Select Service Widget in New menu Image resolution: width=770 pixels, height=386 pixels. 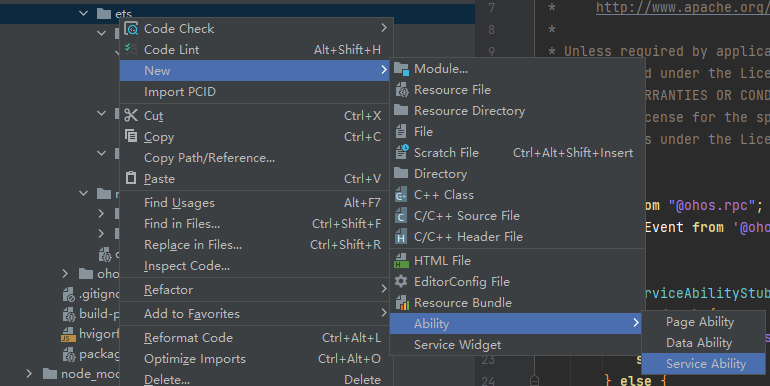point(517,345)
